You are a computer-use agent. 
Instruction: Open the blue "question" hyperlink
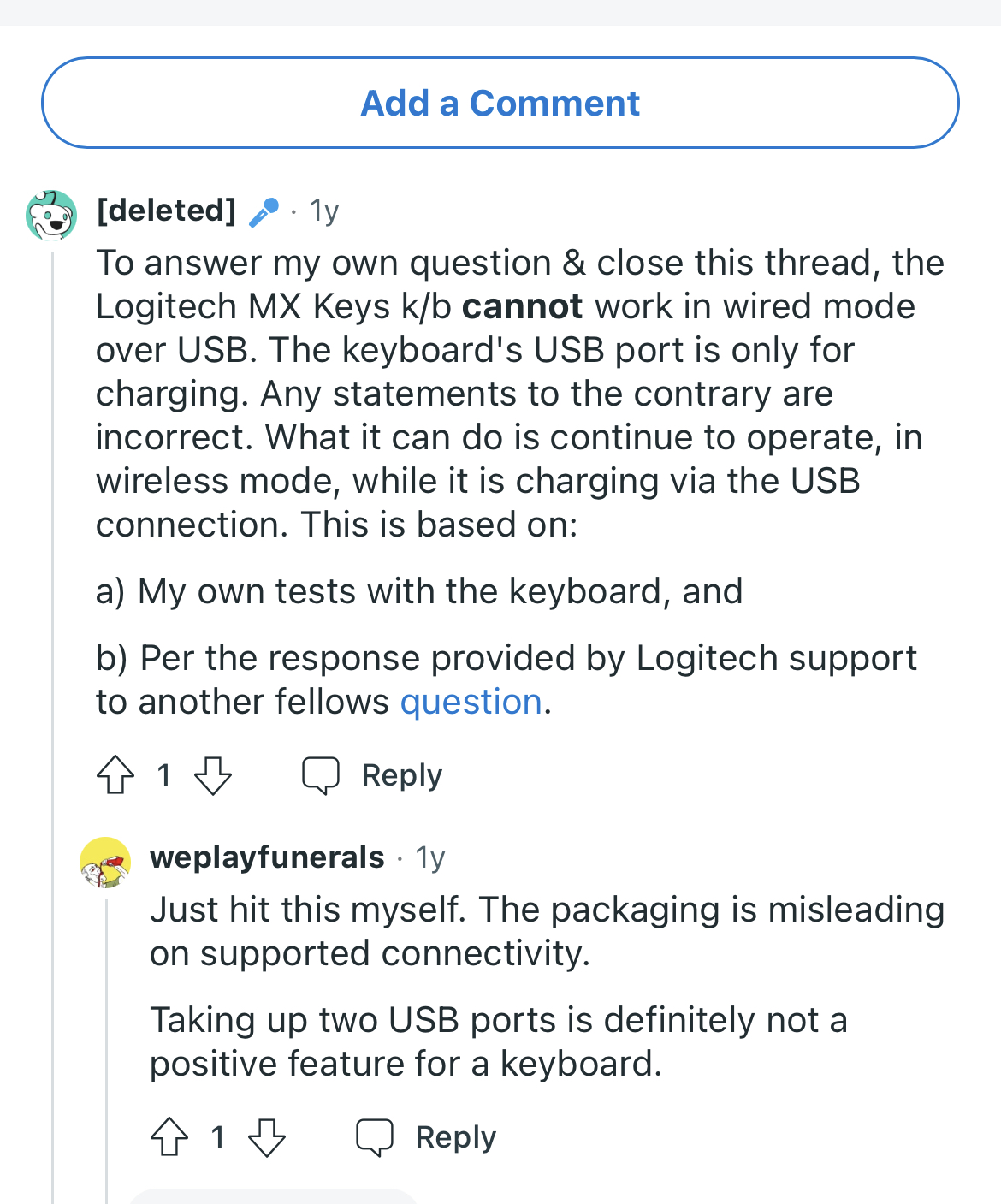[x=471, y=702]
